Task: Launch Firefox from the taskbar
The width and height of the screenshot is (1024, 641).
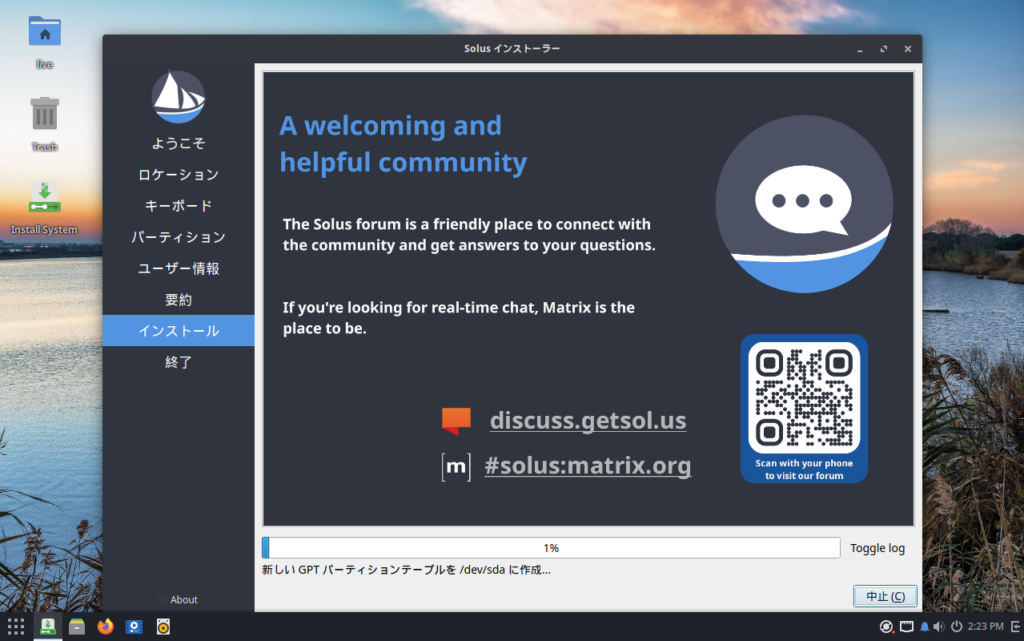Action: click(x=105, y=626)
